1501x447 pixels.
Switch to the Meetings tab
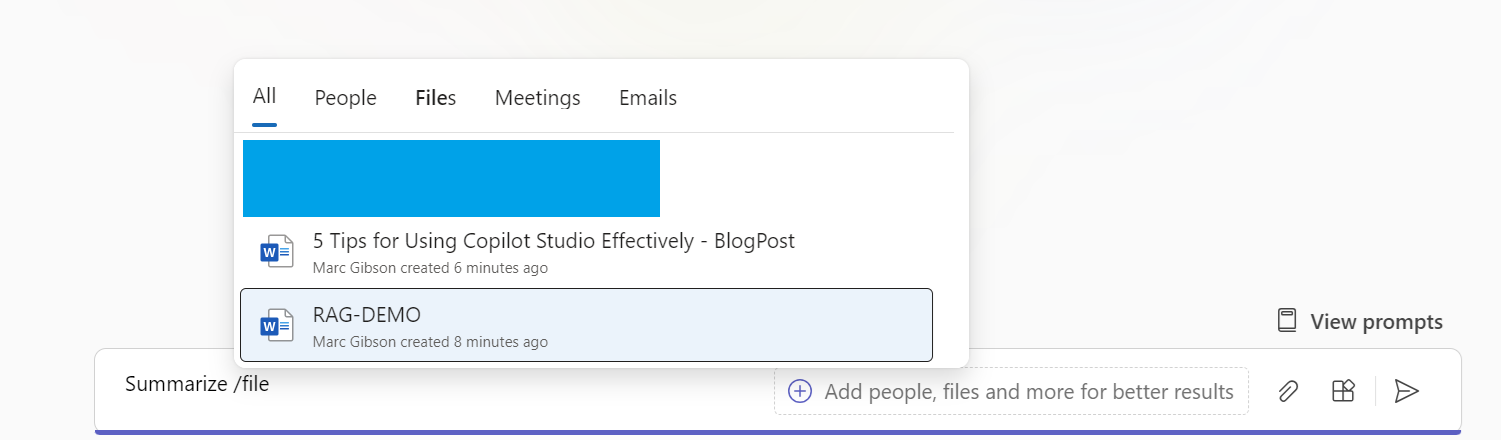tap(537, 98)
